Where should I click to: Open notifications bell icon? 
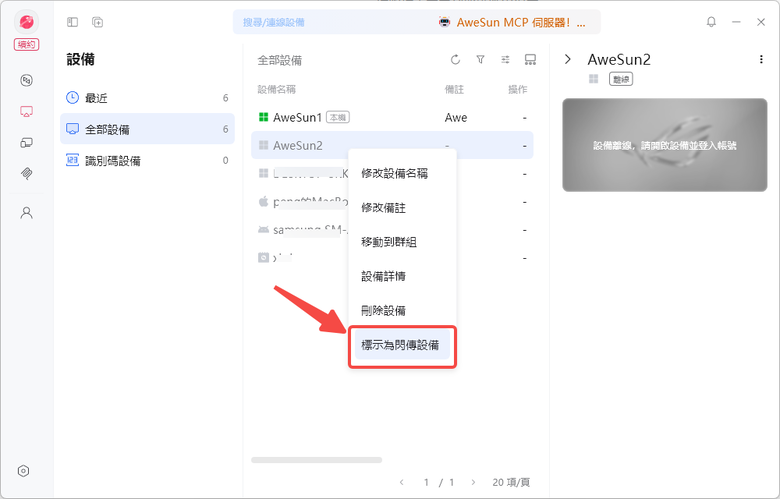[x=711, y=22]
